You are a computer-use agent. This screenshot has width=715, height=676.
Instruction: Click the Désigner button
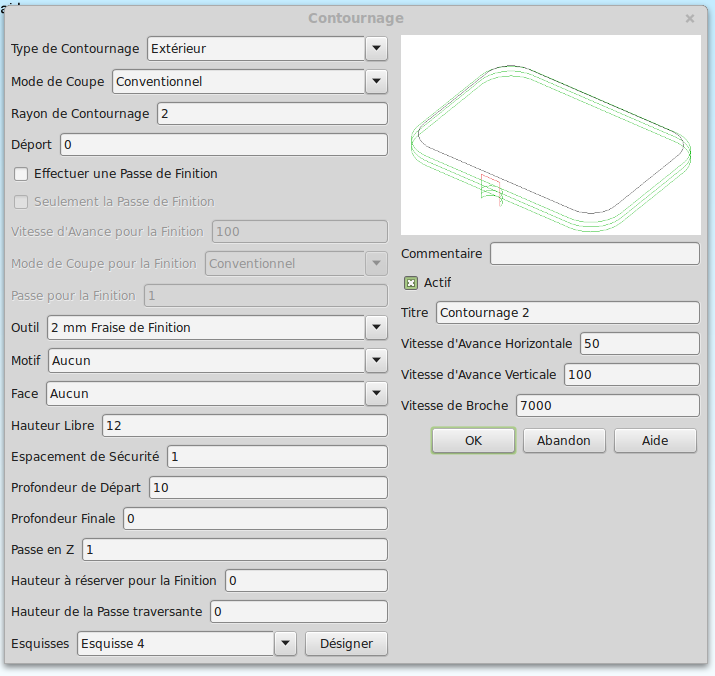pos(346,644)
